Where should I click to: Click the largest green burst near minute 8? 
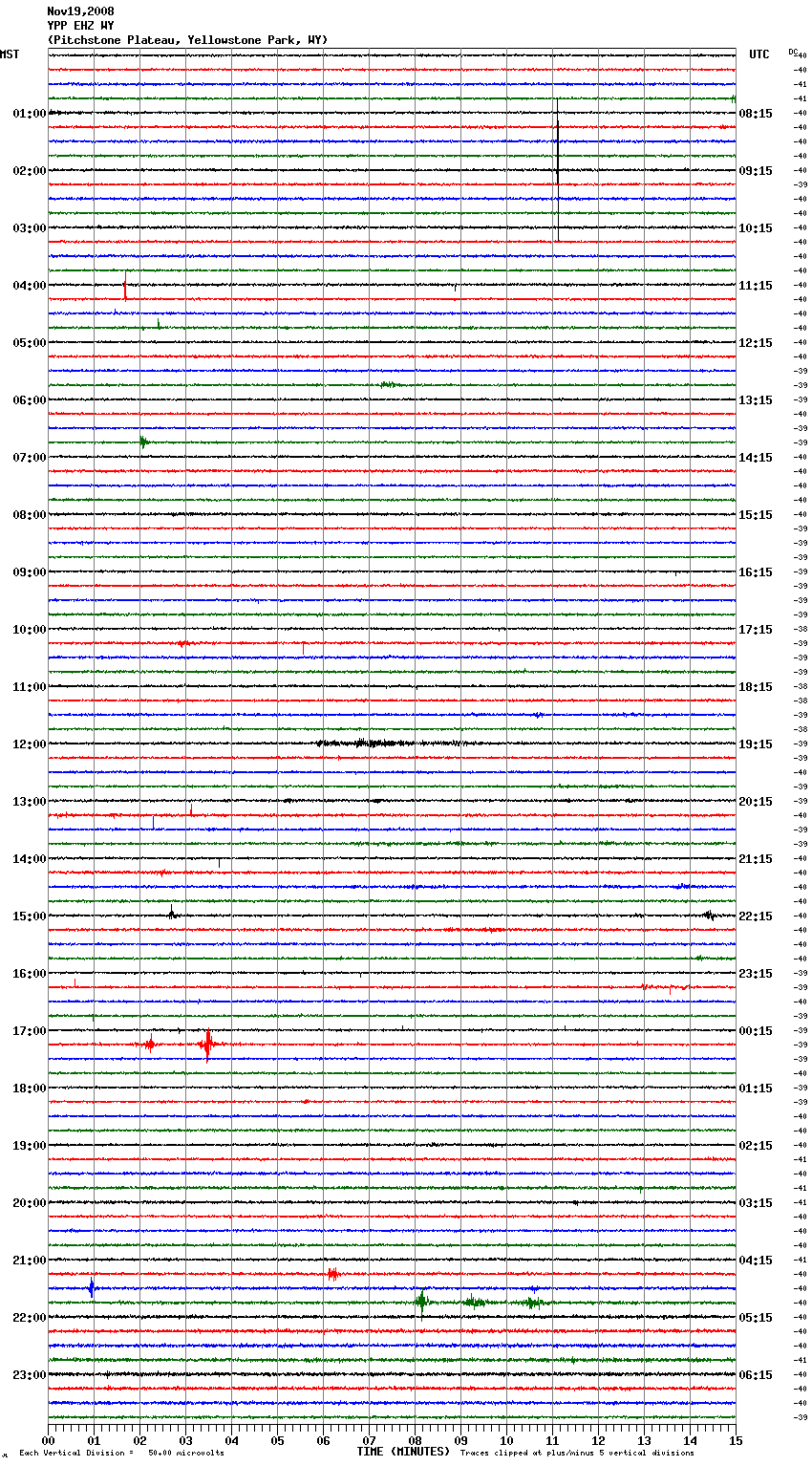421,1301
